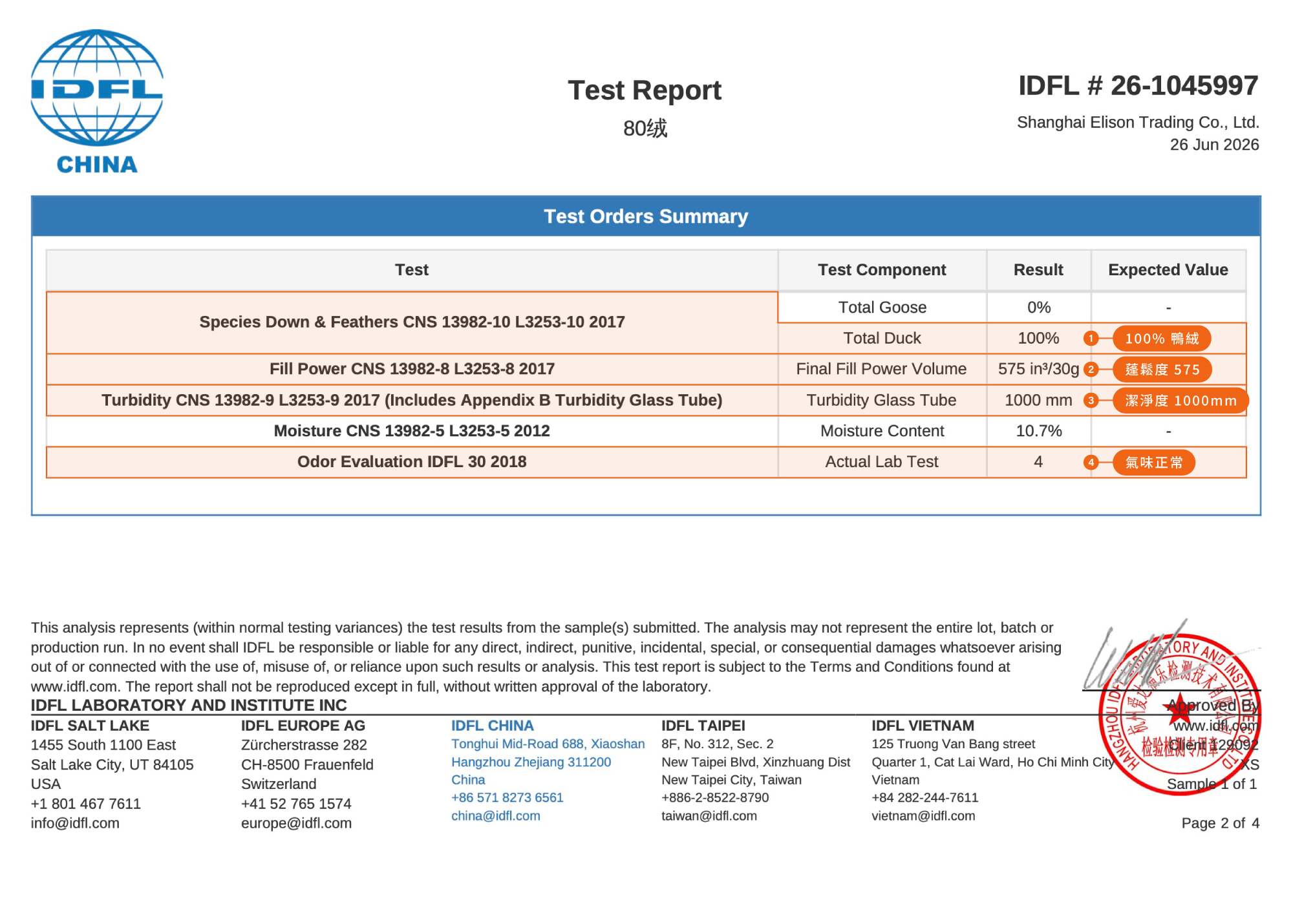Select the Turbidity CNS 13982-9 test row
The height and width of the screenshot is (924, 1293).
[x=646, y=400]
